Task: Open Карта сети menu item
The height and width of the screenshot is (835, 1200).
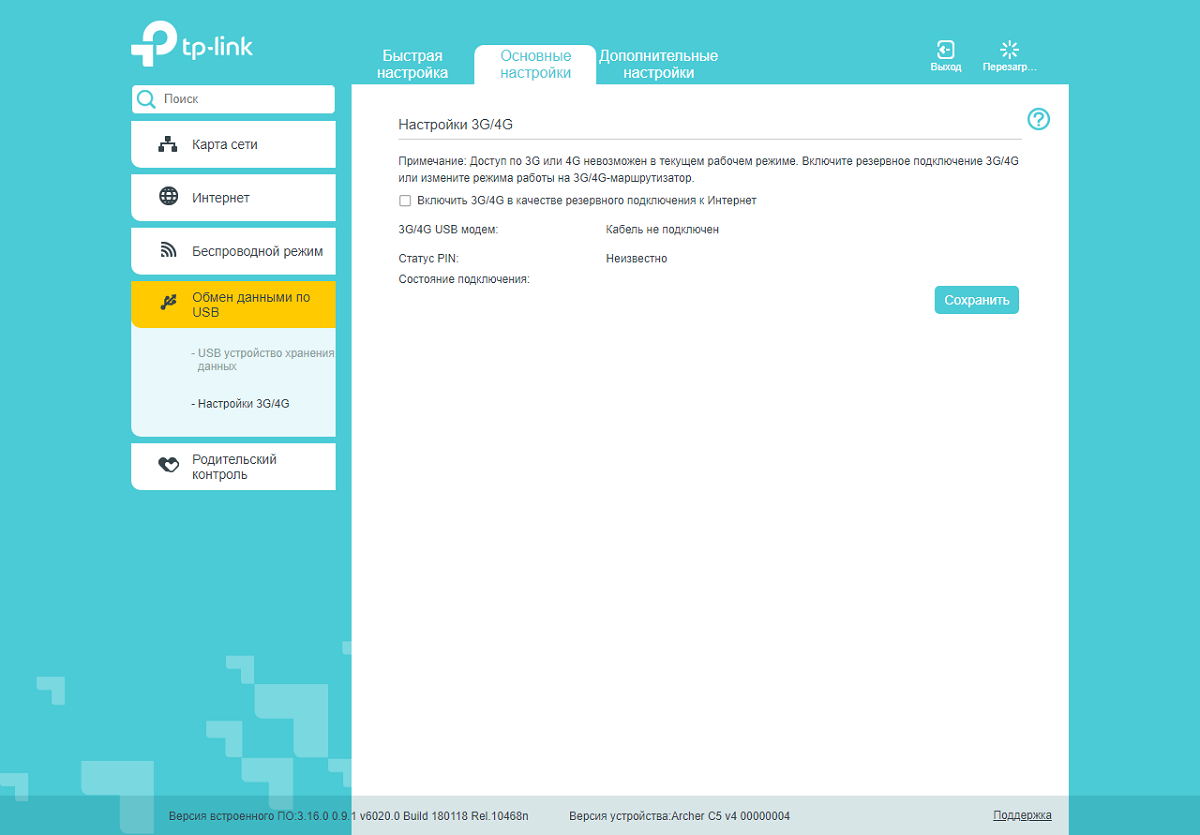Action: pos(233,145)
